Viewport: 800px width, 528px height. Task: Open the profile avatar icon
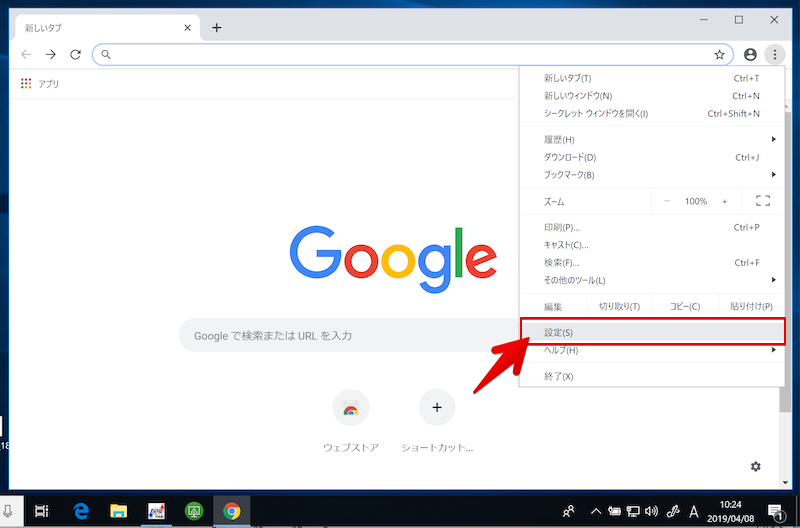751,55
